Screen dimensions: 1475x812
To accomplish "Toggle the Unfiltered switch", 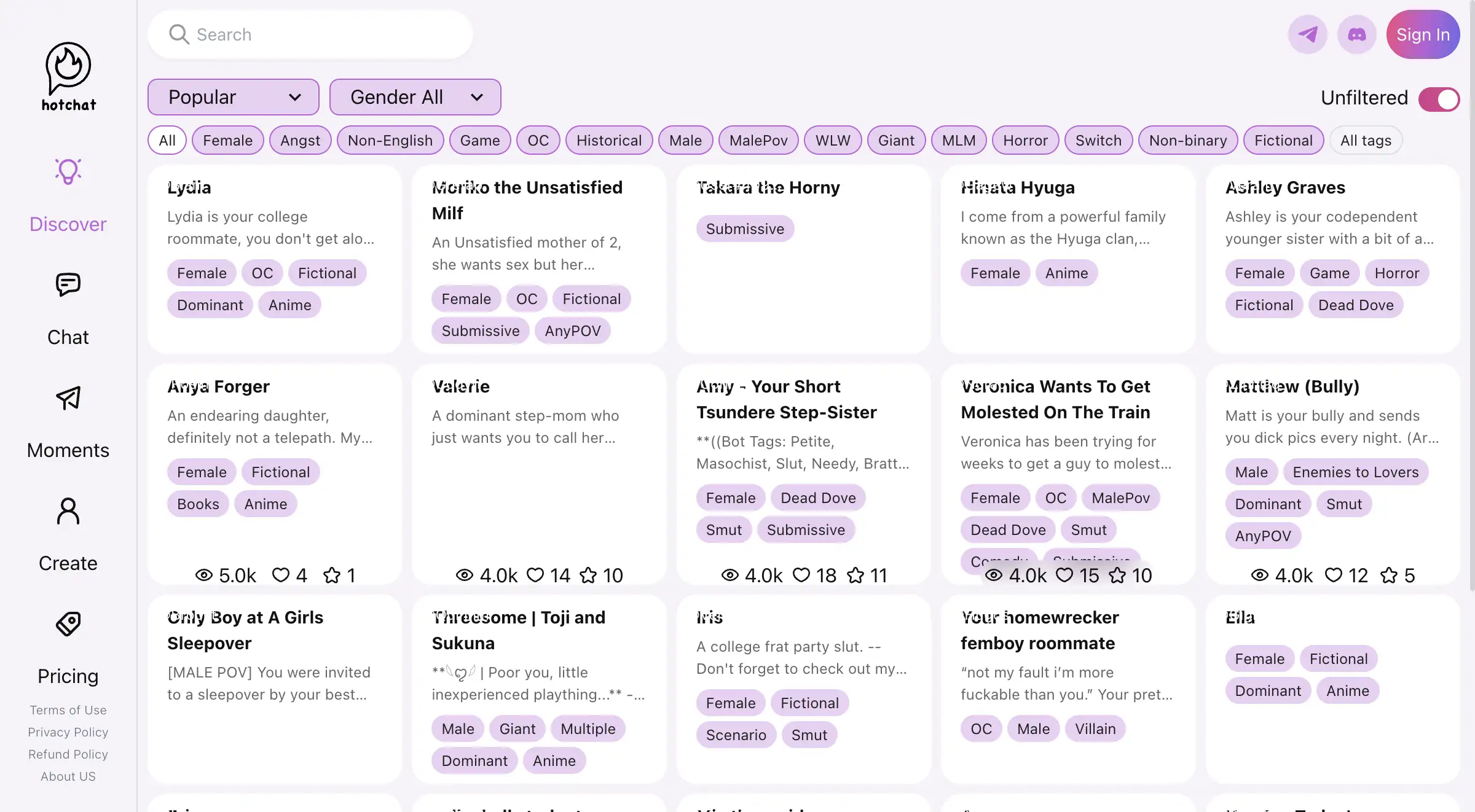I will (1439, 99).
